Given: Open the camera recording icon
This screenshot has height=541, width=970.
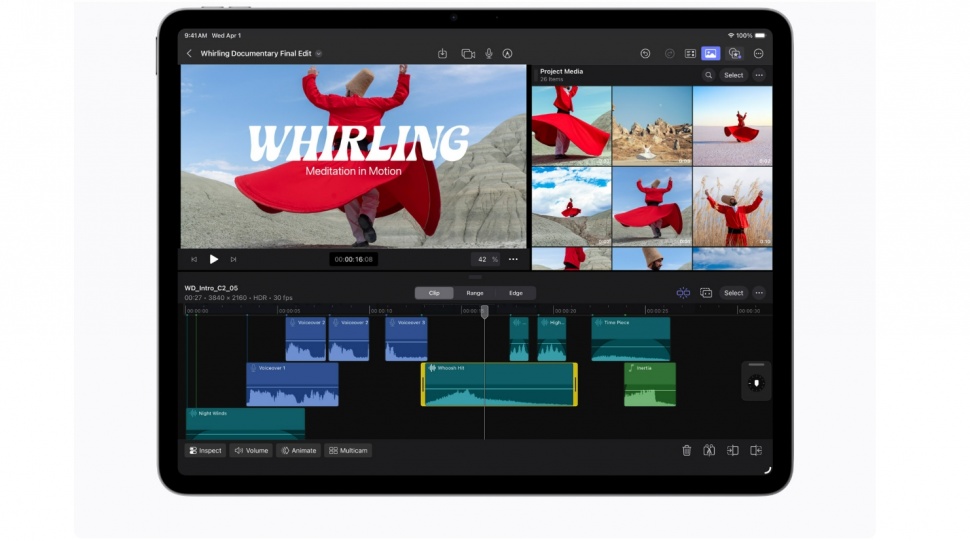Looking at the screenshot, I should click(x=468, y=54).
